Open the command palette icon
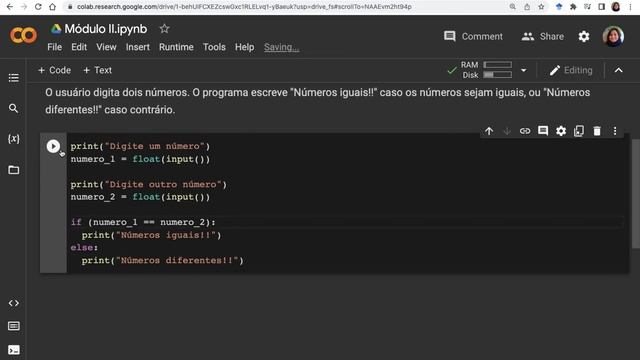The image size is (640, 360). (x=13, y=326)
